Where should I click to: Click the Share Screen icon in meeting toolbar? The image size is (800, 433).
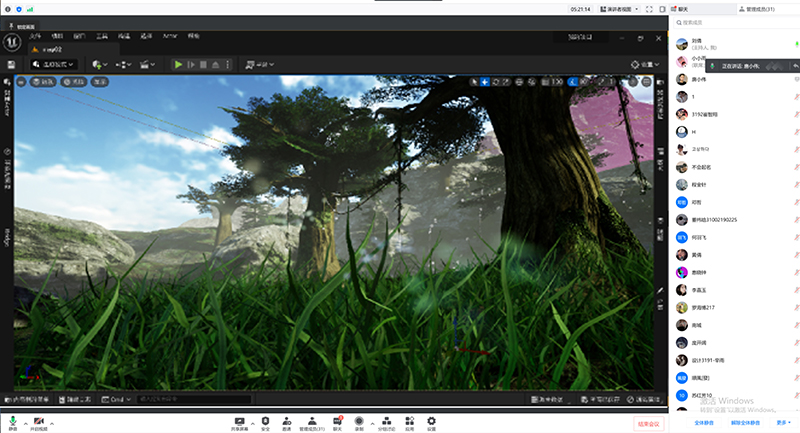(239, 421)
